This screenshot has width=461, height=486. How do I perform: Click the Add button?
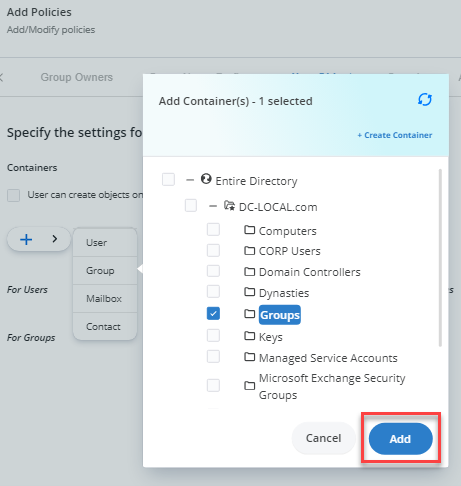click(x=401, y=439)
